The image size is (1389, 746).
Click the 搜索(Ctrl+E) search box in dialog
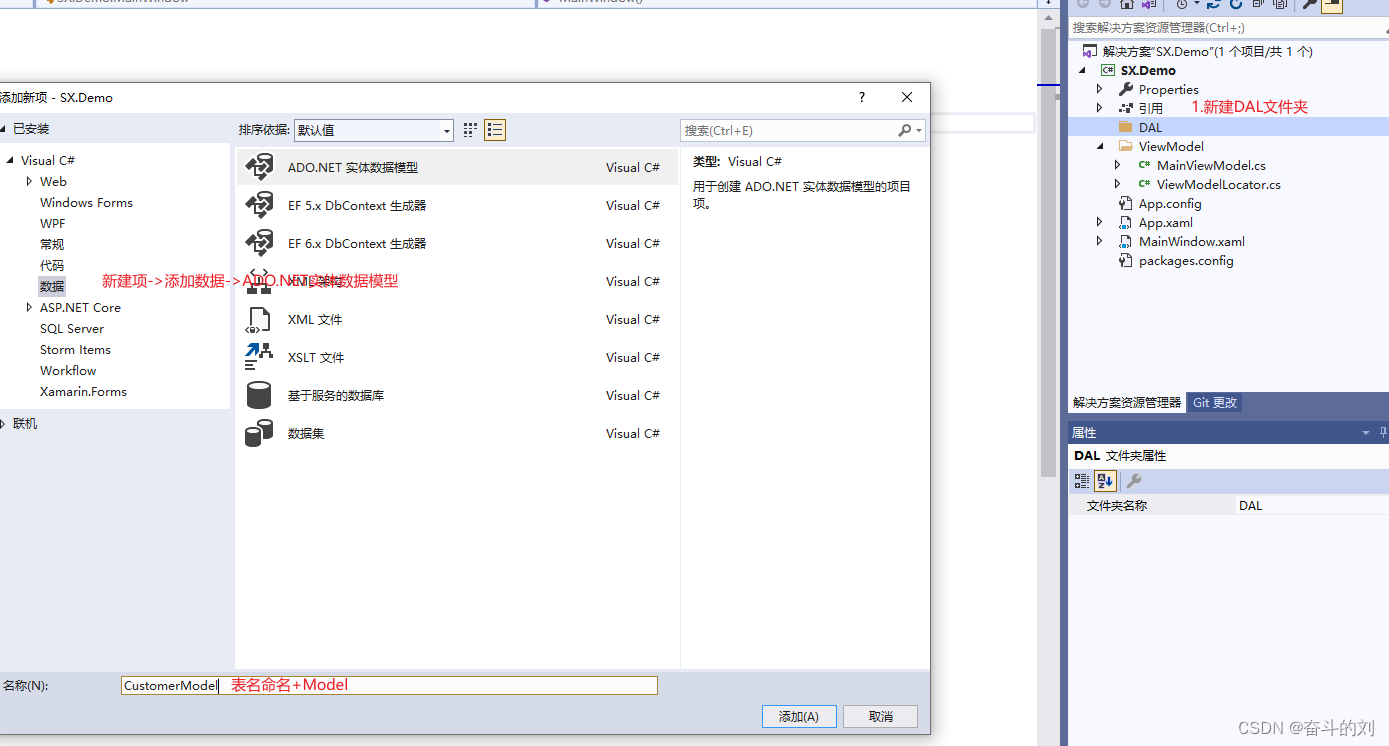[x=789, y=130]
